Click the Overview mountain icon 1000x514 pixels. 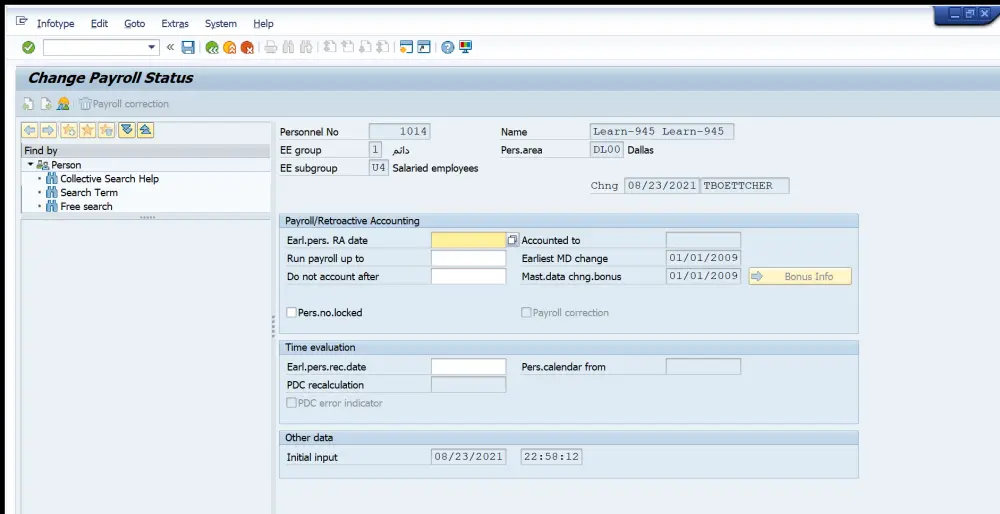[x=63, y=103]
